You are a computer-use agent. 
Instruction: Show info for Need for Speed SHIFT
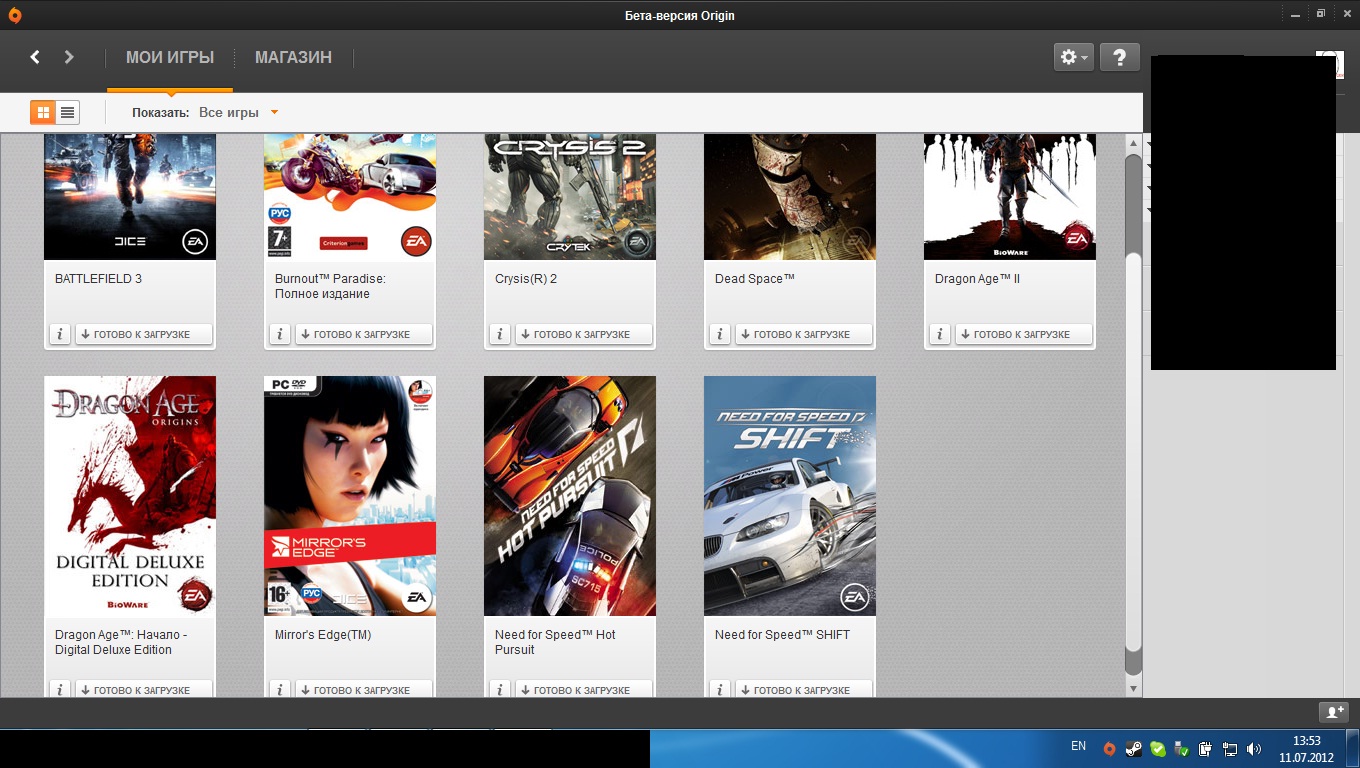pyautogui.click(x=719, y=689)
